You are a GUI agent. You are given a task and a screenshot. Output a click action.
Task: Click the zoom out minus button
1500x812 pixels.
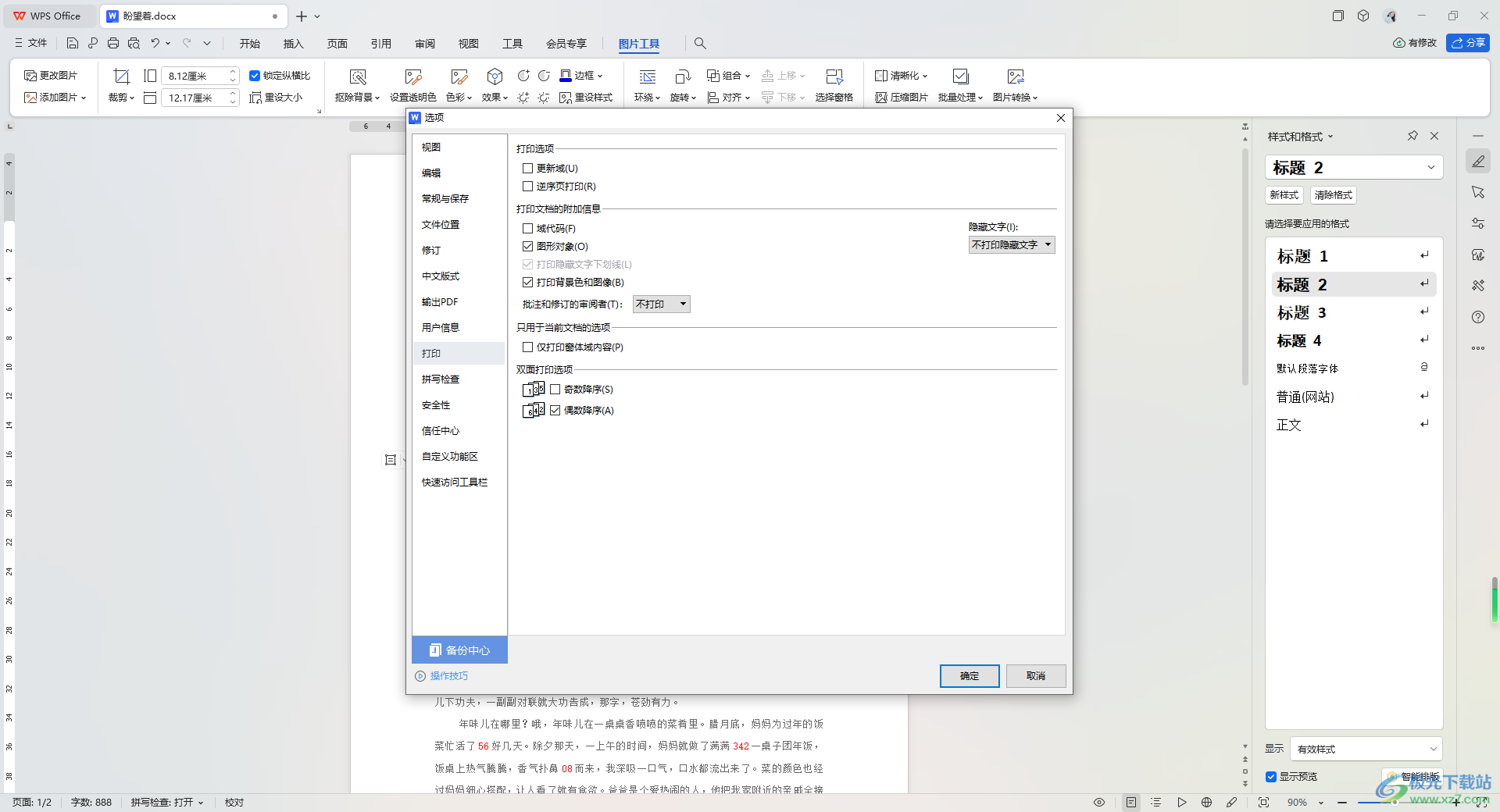pos(1342,803)
